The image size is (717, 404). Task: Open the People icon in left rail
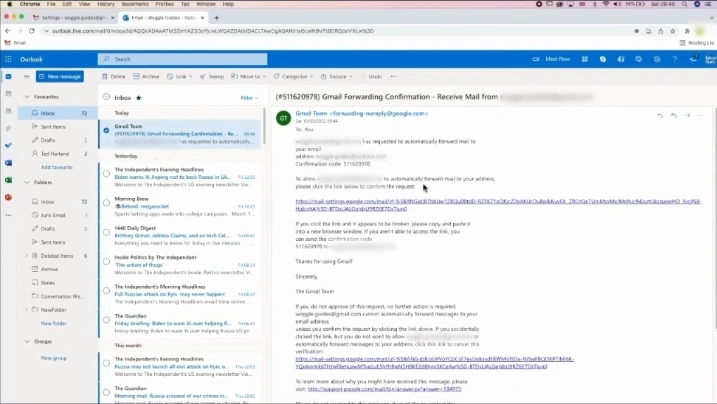pyautogui.click(x=8, y=111)
